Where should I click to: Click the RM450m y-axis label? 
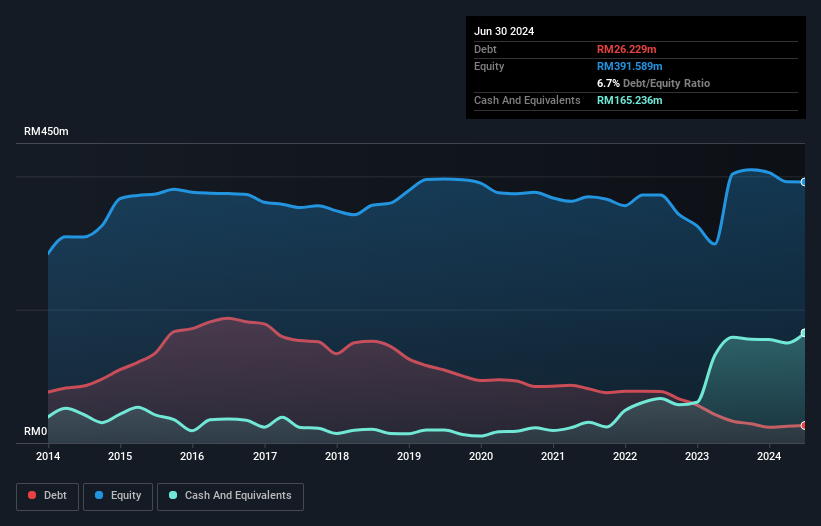47,132
